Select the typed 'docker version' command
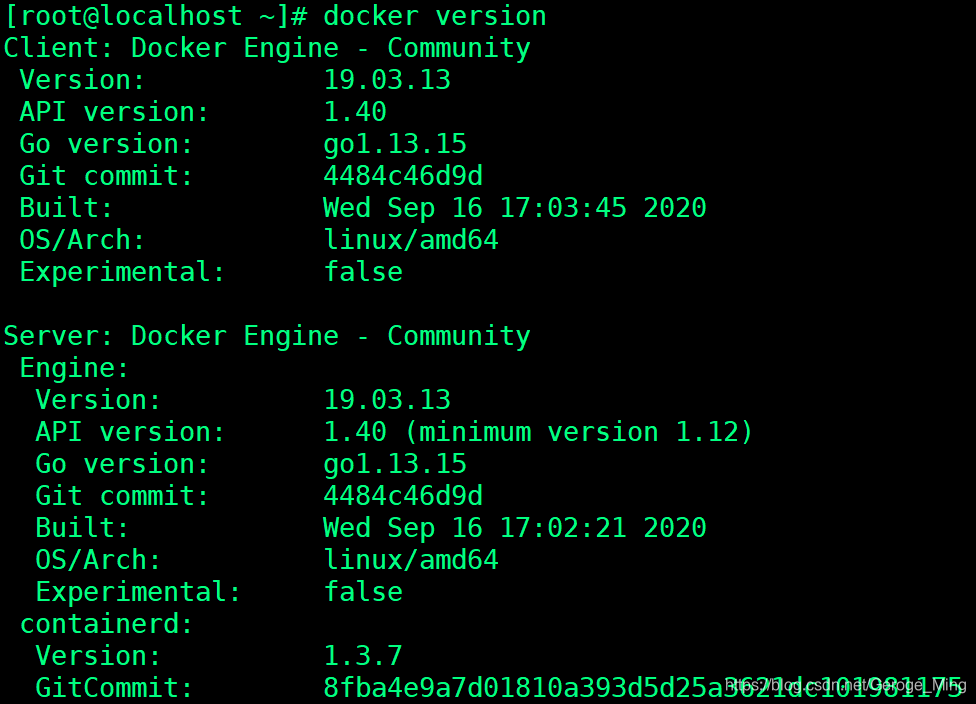This screenshot has width=976, height=704. point(434,16)
